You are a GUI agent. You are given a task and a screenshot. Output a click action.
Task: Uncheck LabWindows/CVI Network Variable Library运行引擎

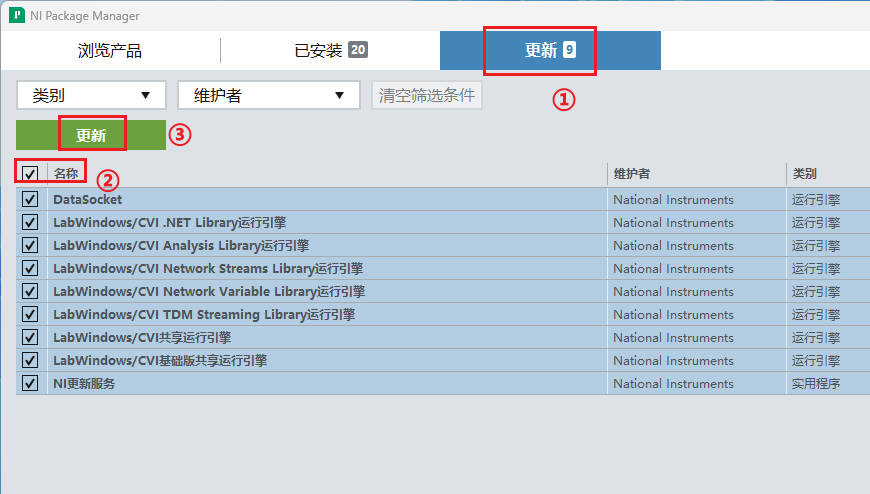click(30, 291)
